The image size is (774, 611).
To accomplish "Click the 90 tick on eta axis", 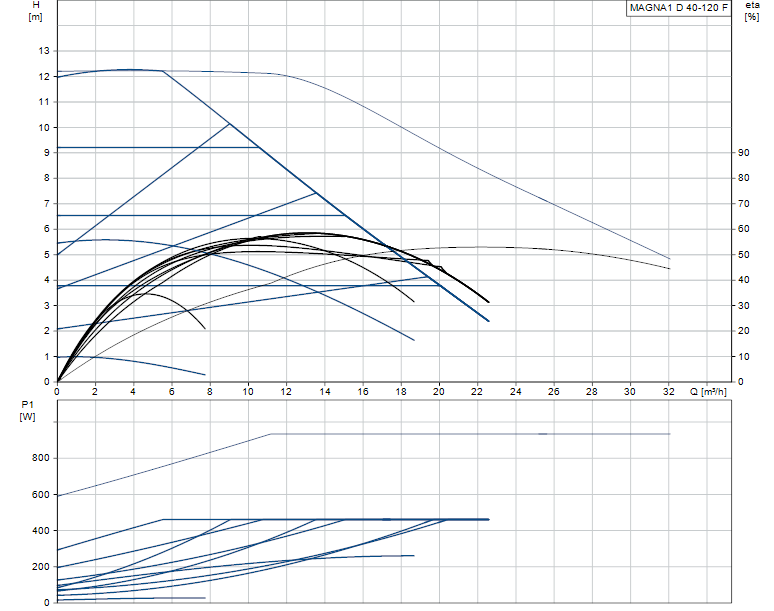I will point(743,153).
